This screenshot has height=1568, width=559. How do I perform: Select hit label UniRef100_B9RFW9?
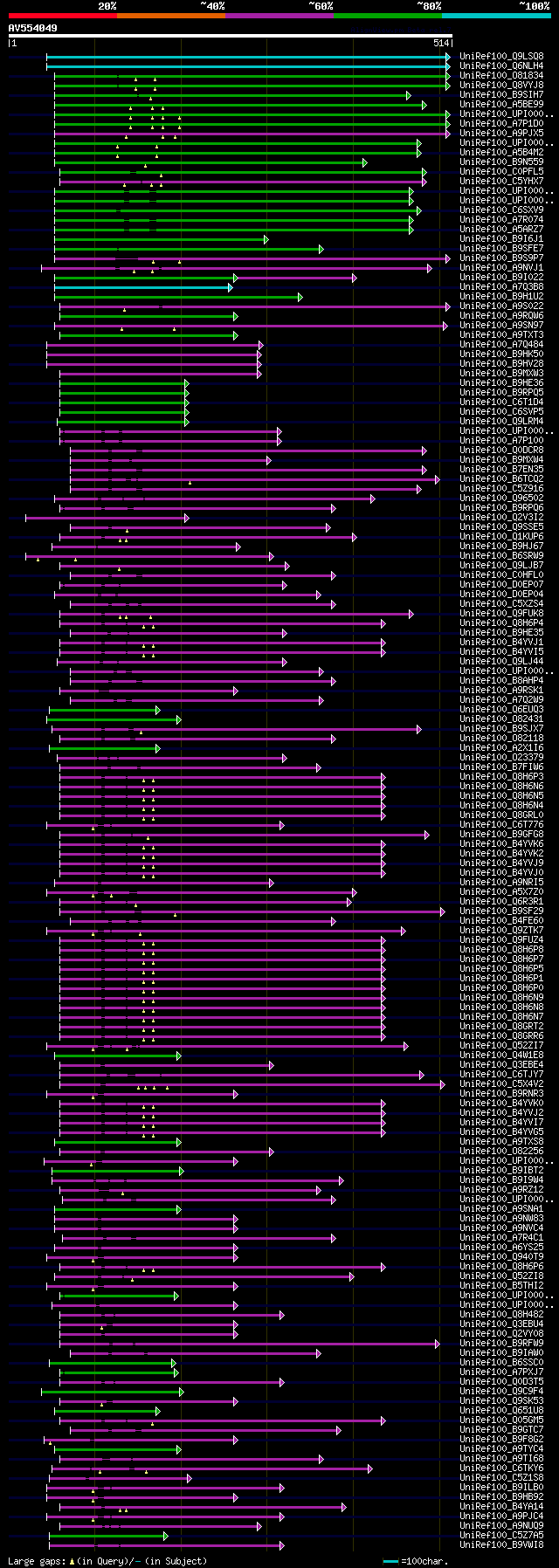click(x=501, y=1343)
